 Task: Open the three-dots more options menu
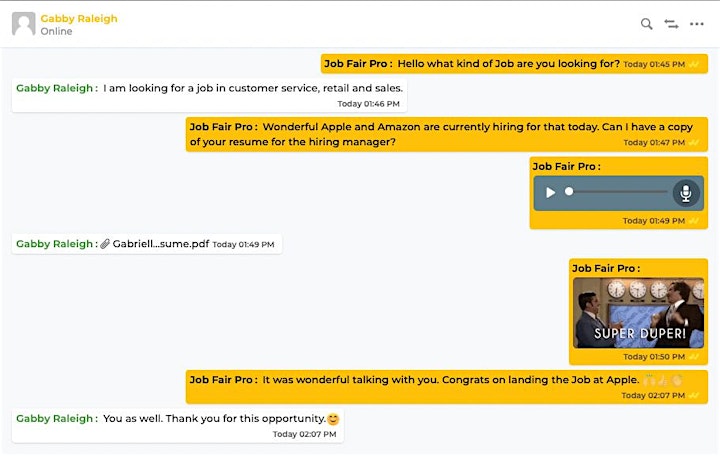pyautogui.click(x=697, y=24)
